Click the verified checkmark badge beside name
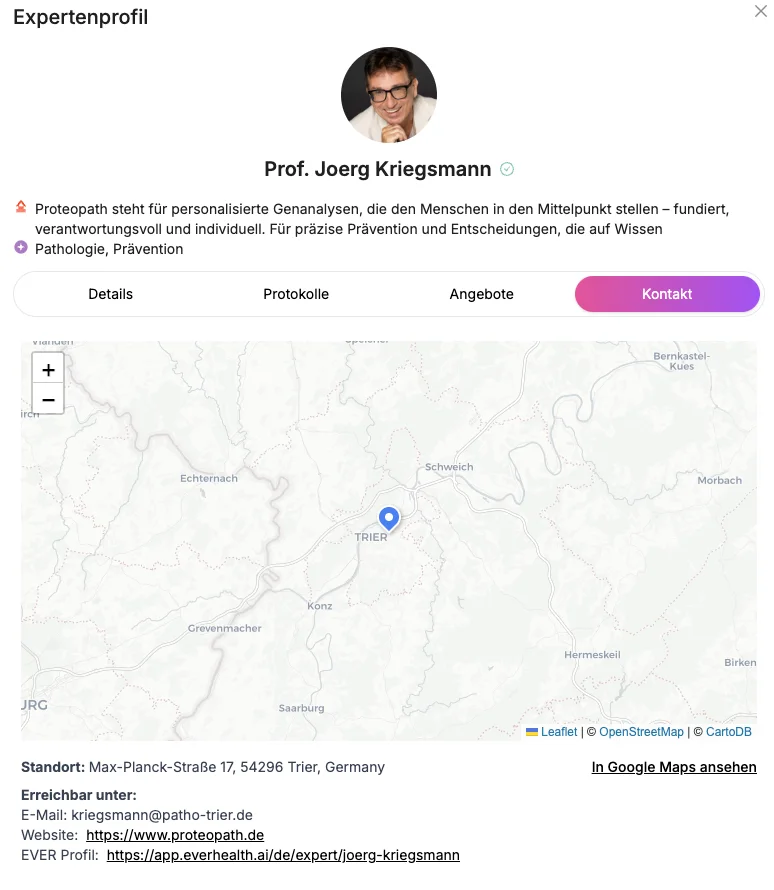The height and width of the screenshot is (890, 774). (507, 169)
